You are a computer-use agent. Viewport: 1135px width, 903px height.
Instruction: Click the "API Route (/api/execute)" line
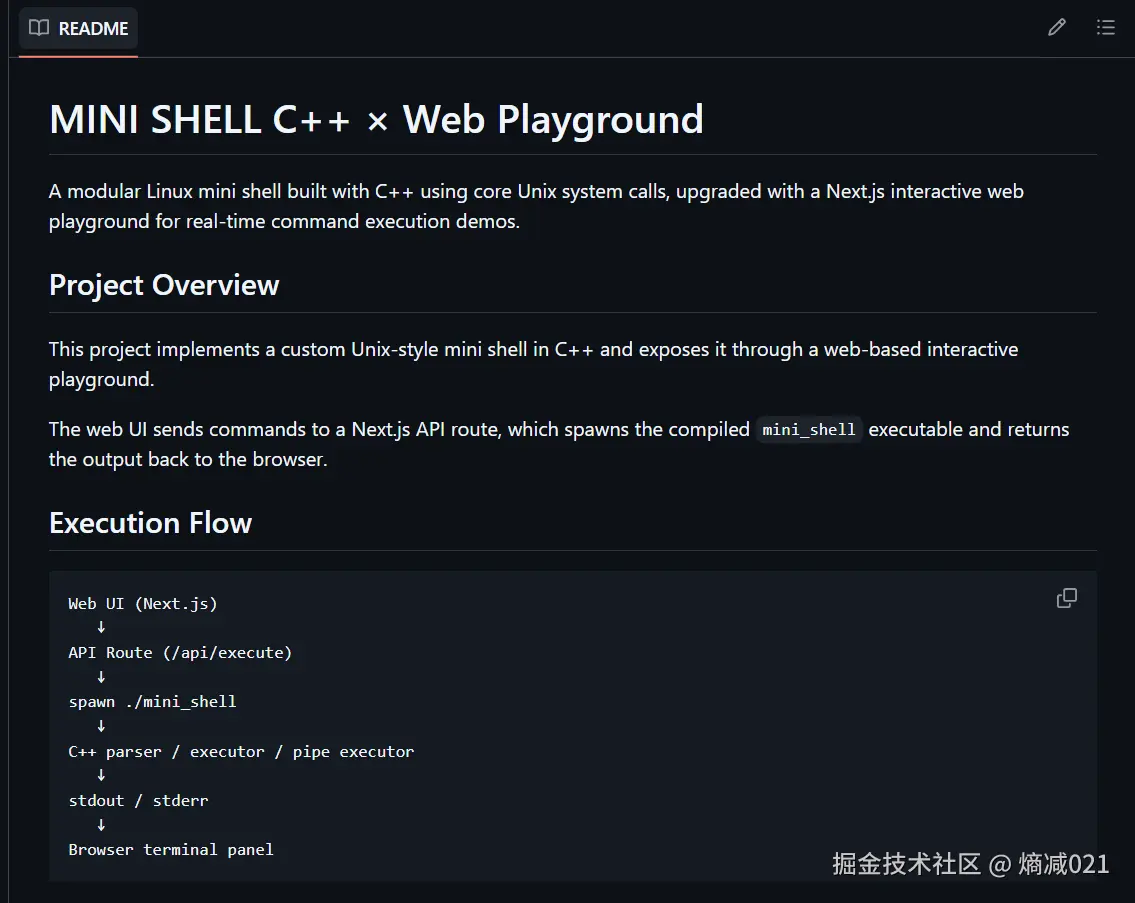[x=180, y=653]
